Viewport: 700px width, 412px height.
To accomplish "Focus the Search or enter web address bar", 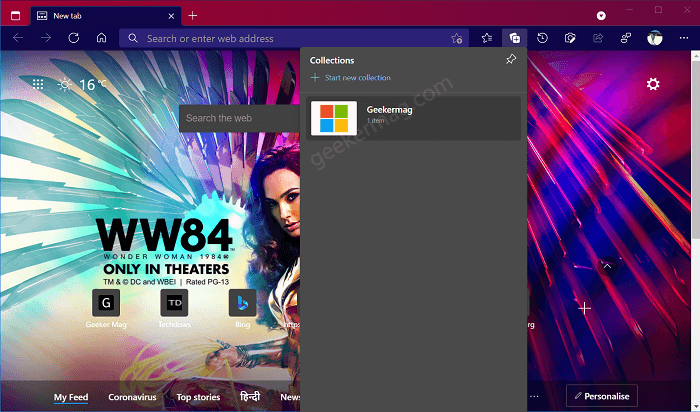I will 294,38.
